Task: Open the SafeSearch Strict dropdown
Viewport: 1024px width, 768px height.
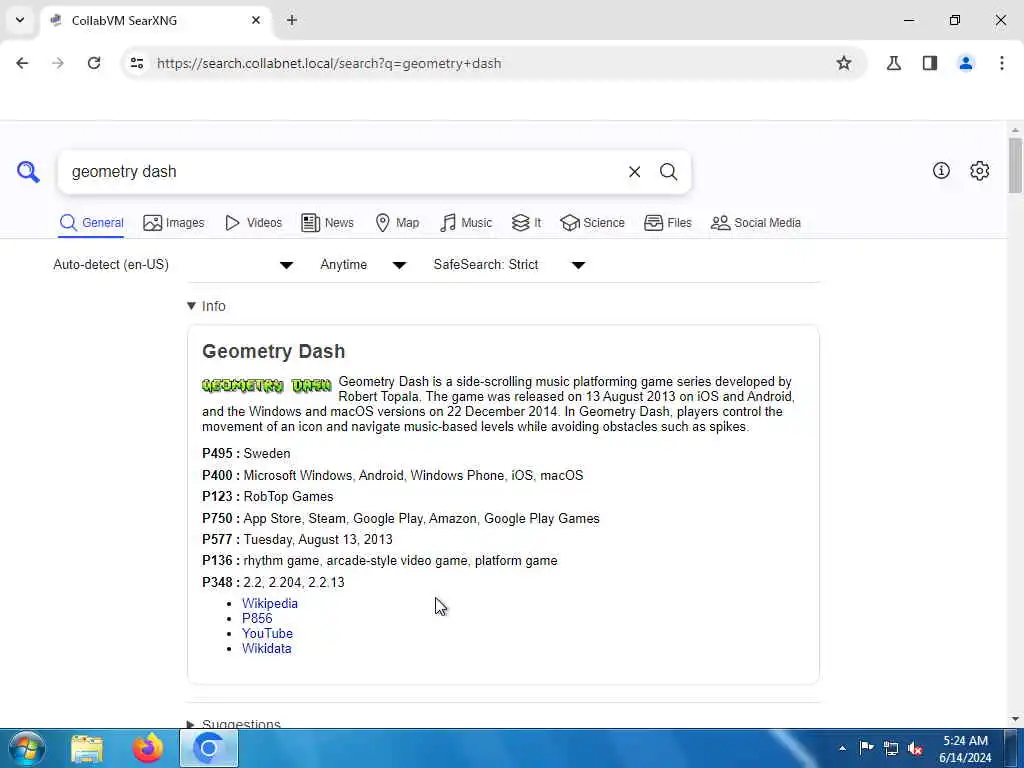Action: (x=509, y=264)
